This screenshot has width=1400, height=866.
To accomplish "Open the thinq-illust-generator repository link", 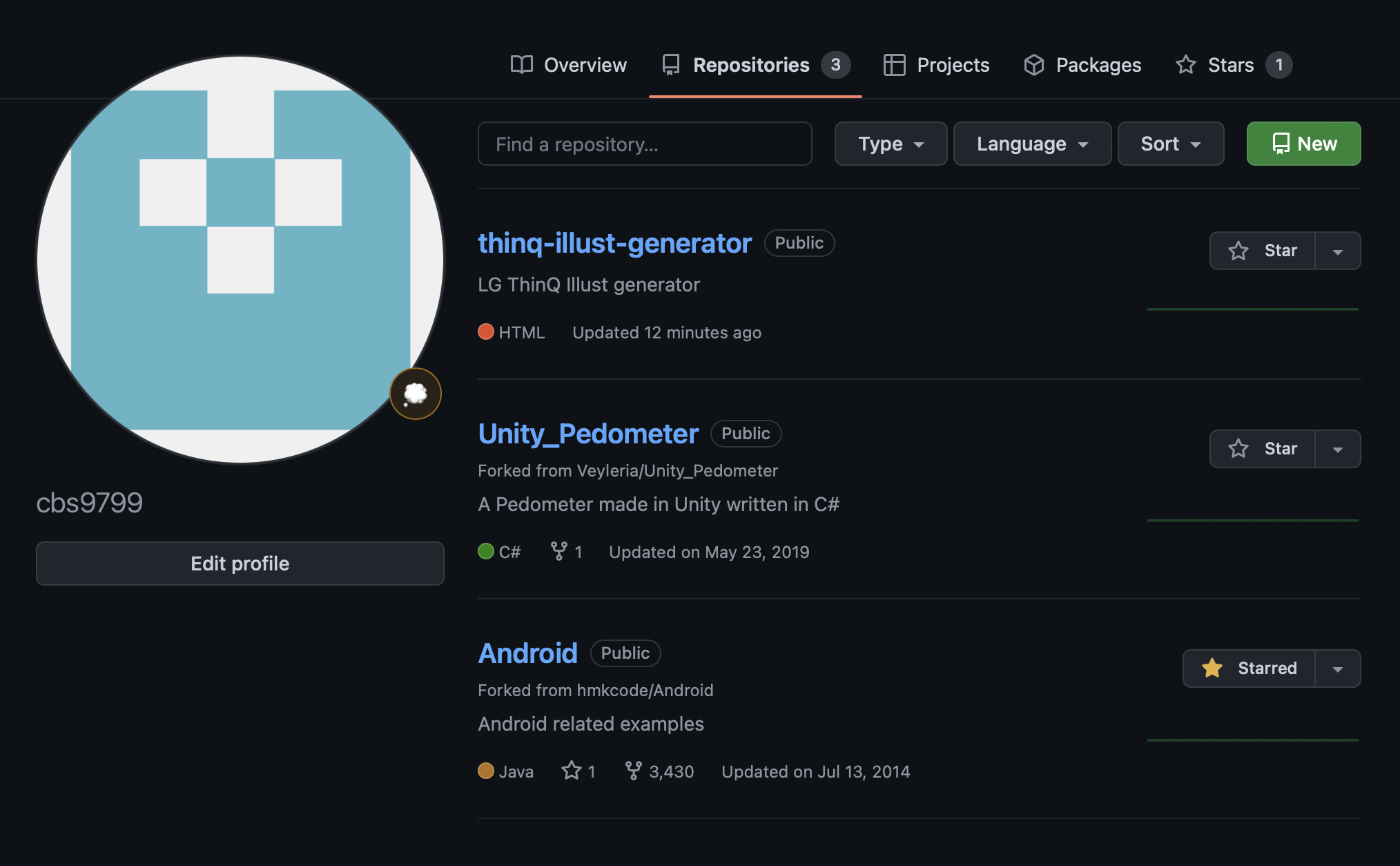I will [614, 243].
